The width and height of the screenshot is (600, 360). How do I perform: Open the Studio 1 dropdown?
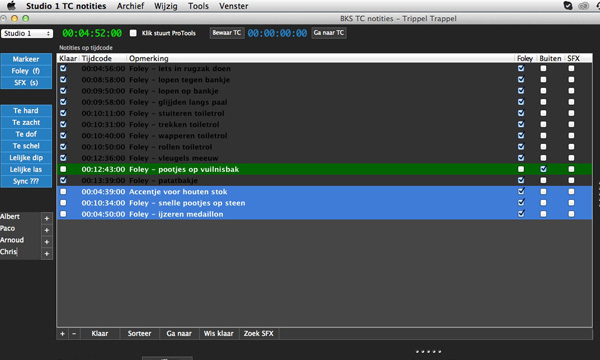pyautogui.click(x=27, y=33)
